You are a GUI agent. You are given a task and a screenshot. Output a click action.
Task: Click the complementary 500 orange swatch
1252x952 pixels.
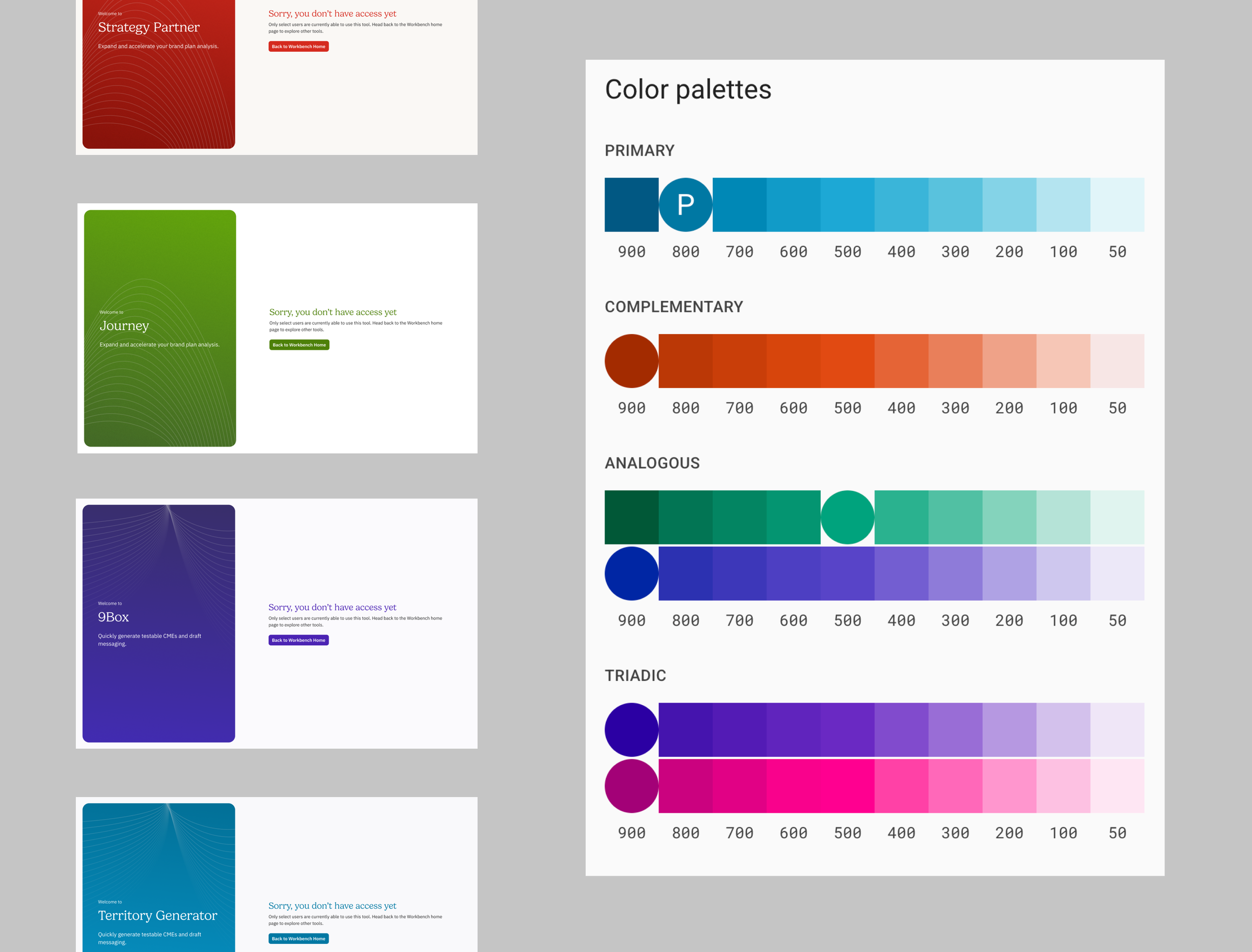pos(847,361)
